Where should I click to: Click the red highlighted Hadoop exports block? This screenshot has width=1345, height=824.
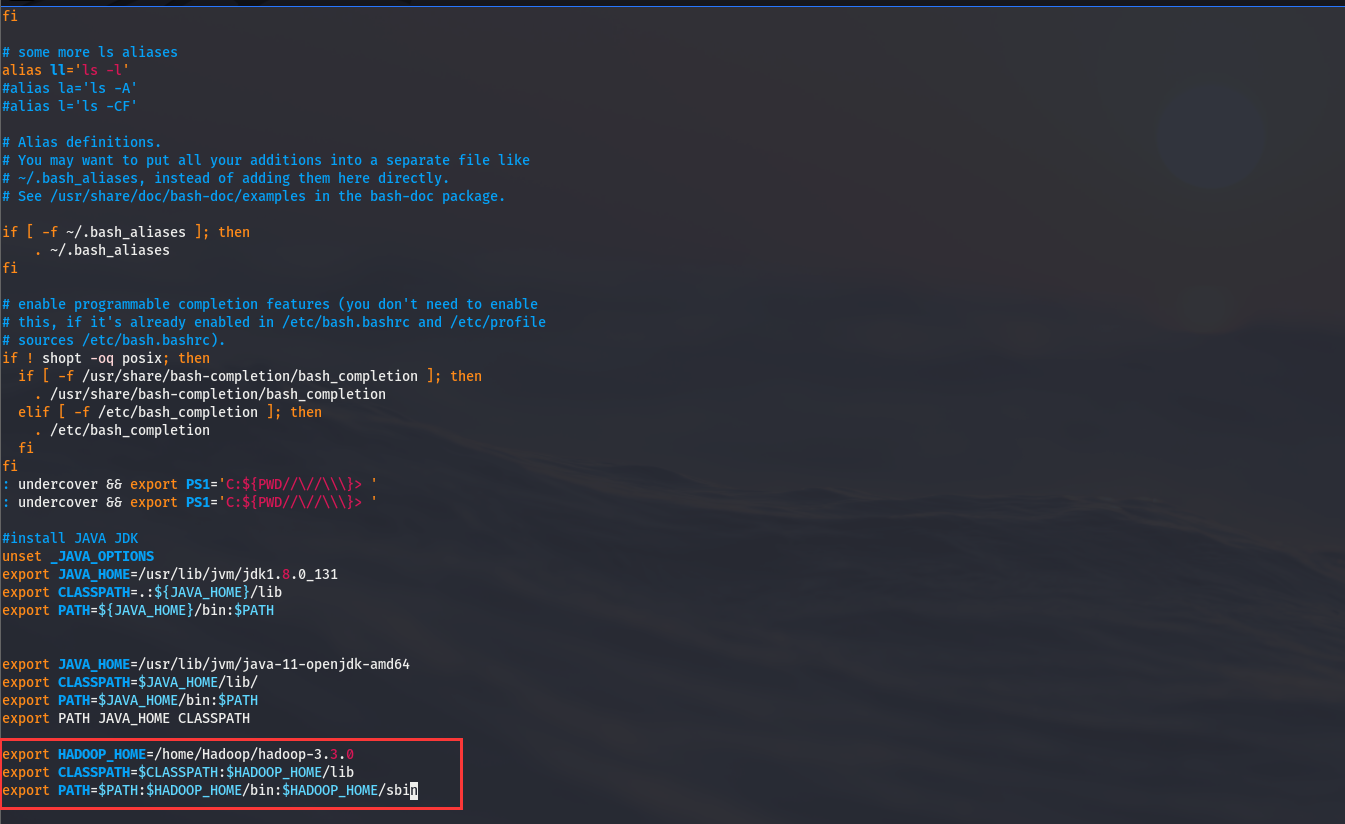[x=230, y=772]
